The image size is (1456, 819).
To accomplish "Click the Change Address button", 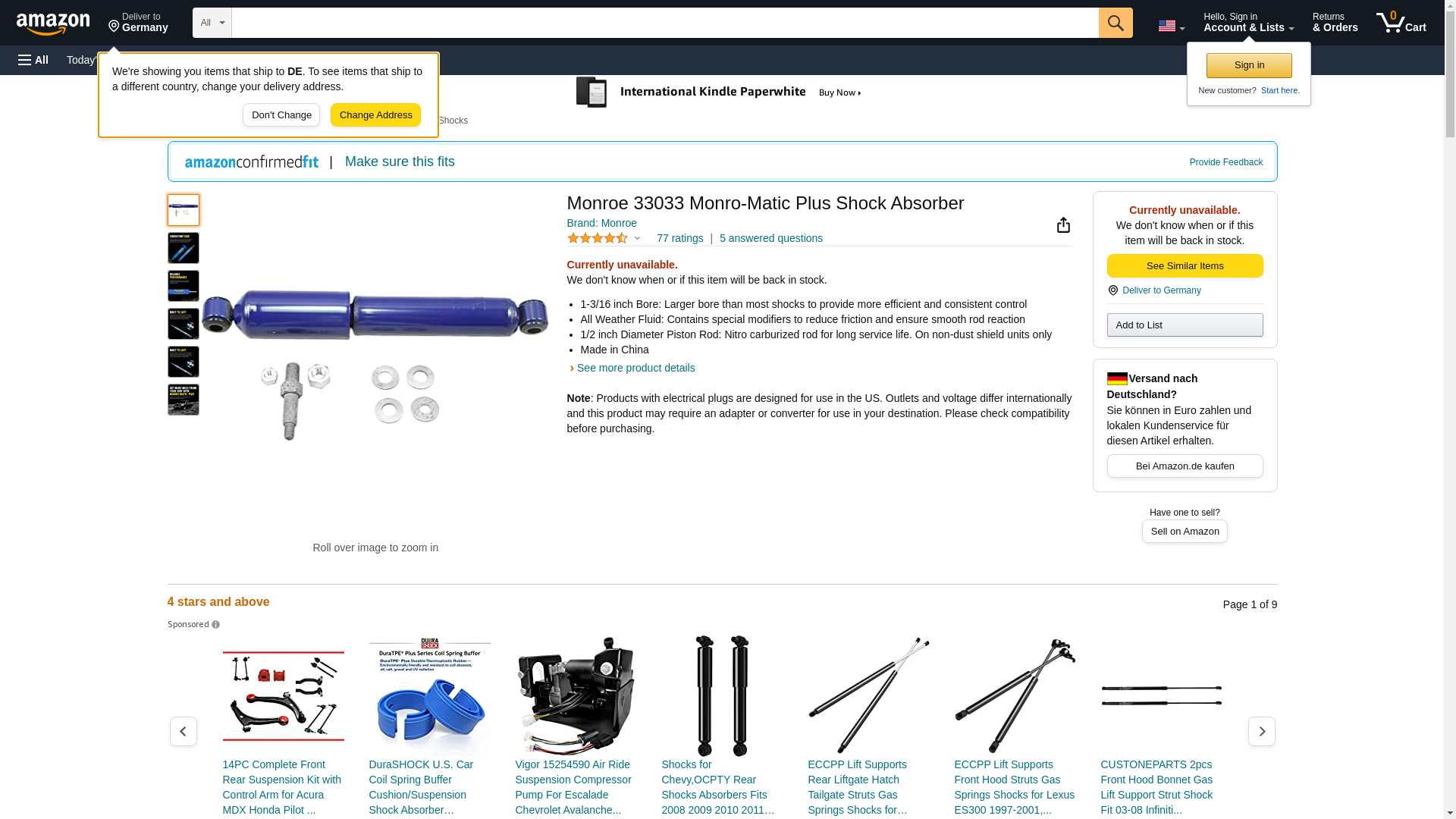I will pos(375,115).
